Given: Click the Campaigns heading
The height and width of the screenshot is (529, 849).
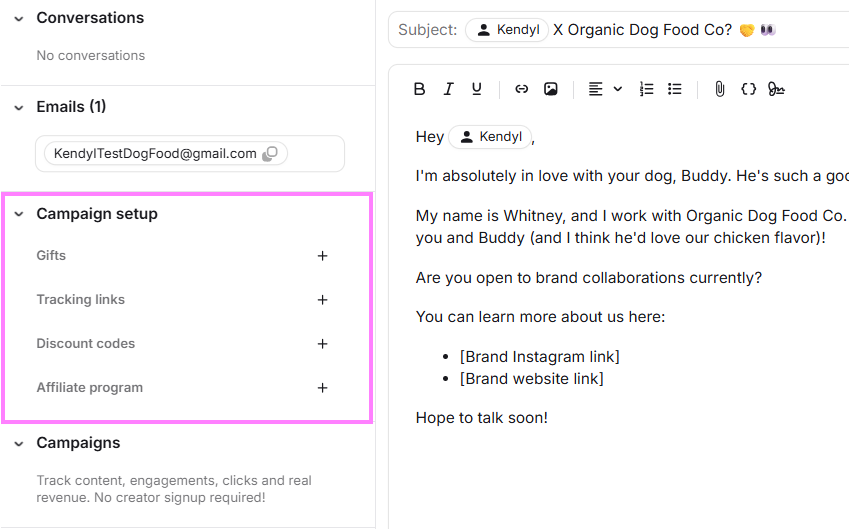Looking at the screenshot, I should (x=78, y=443).
